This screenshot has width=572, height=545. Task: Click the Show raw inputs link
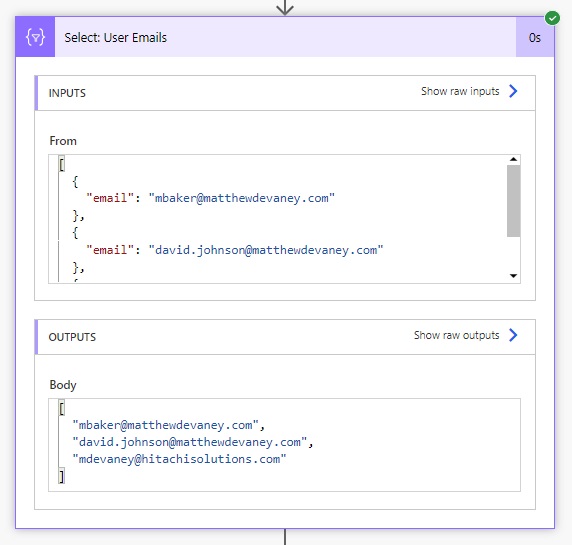coord(460,91)
